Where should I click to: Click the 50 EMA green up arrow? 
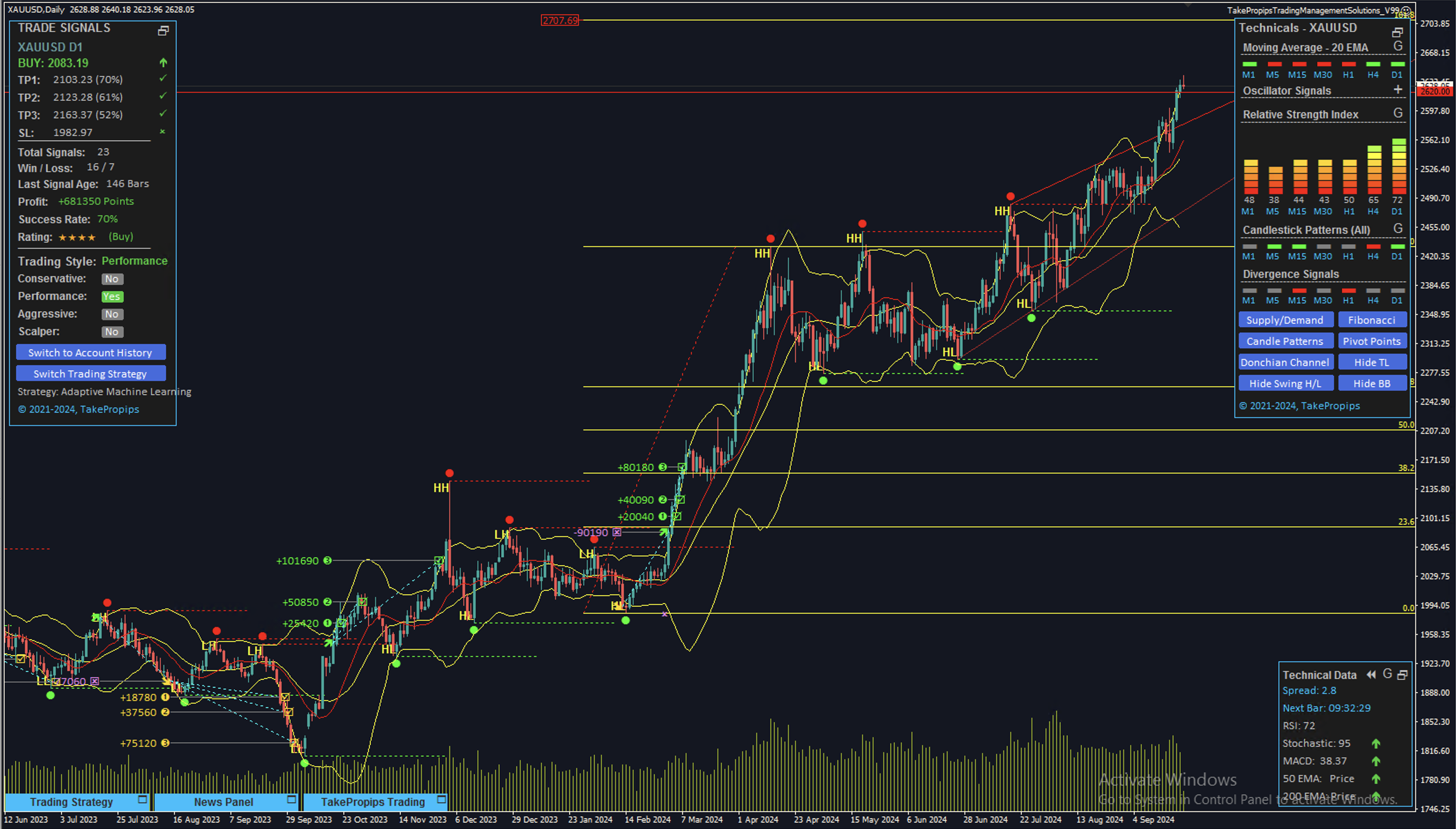coord(1376,779)
